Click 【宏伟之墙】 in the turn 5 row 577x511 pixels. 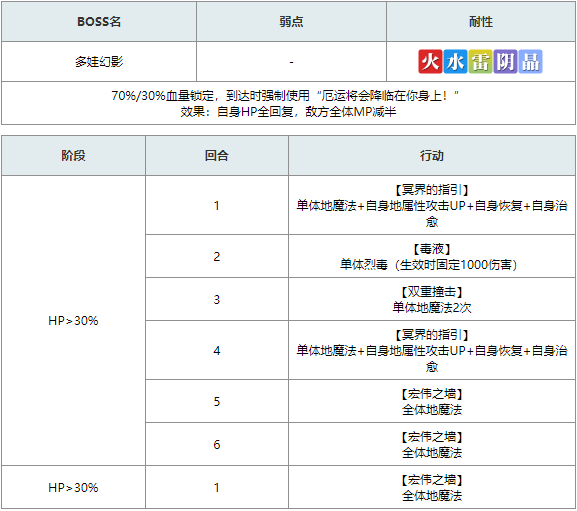click(432, 394)
